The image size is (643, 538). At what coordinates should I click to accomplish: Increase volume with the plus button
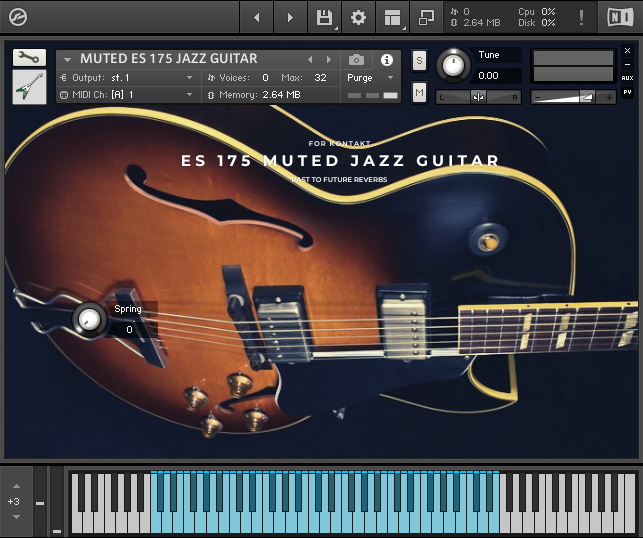[609, 98]
